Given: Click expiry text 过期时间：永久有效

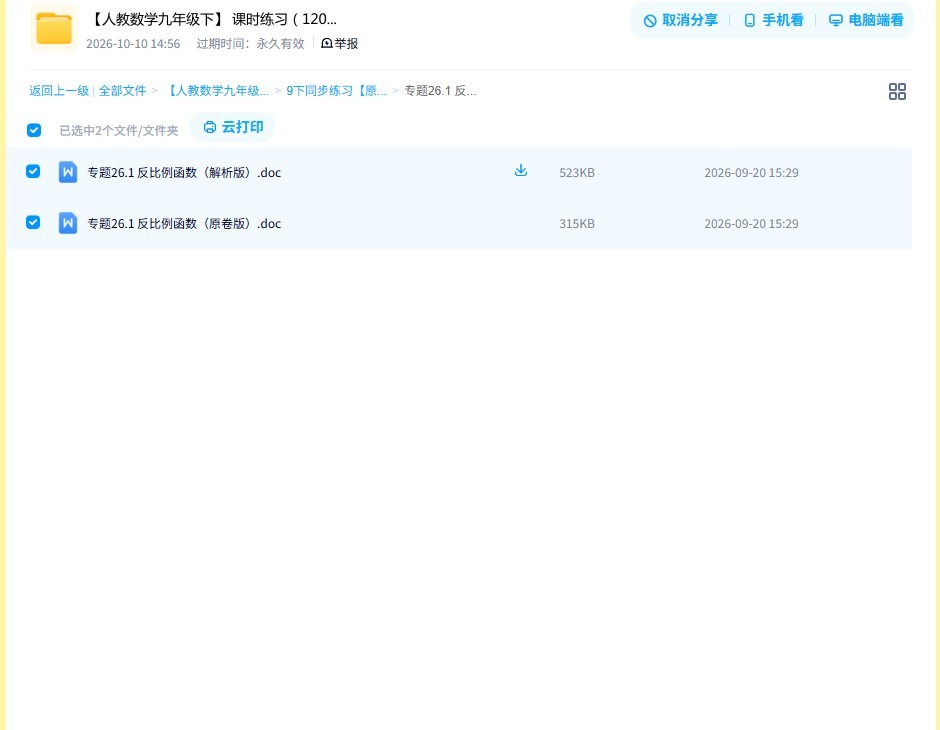Looking at the screenshot, I should point(251,44).
